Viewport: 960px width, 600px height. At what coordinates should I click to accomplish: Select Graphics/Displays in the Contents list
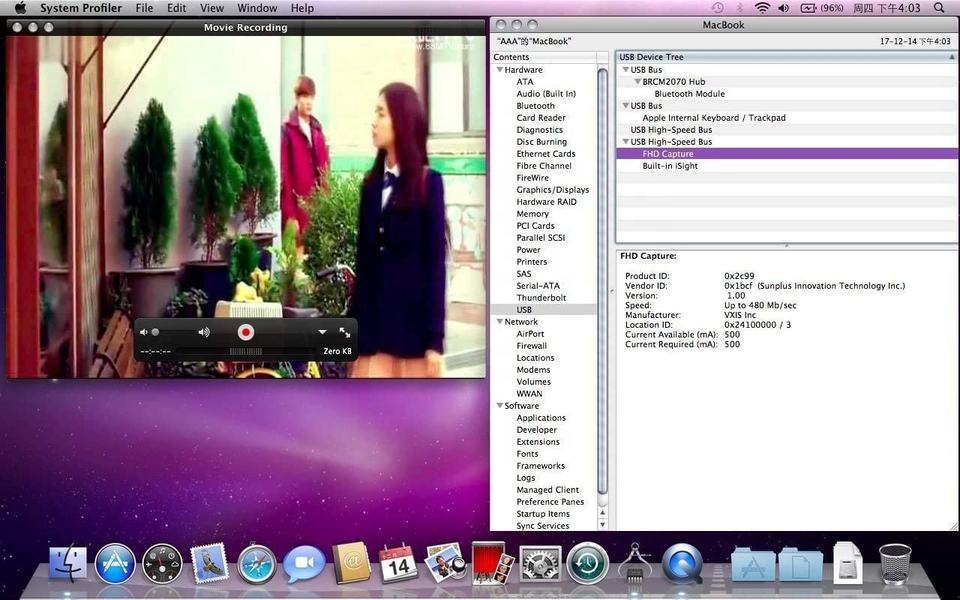[x=552, y=190]
